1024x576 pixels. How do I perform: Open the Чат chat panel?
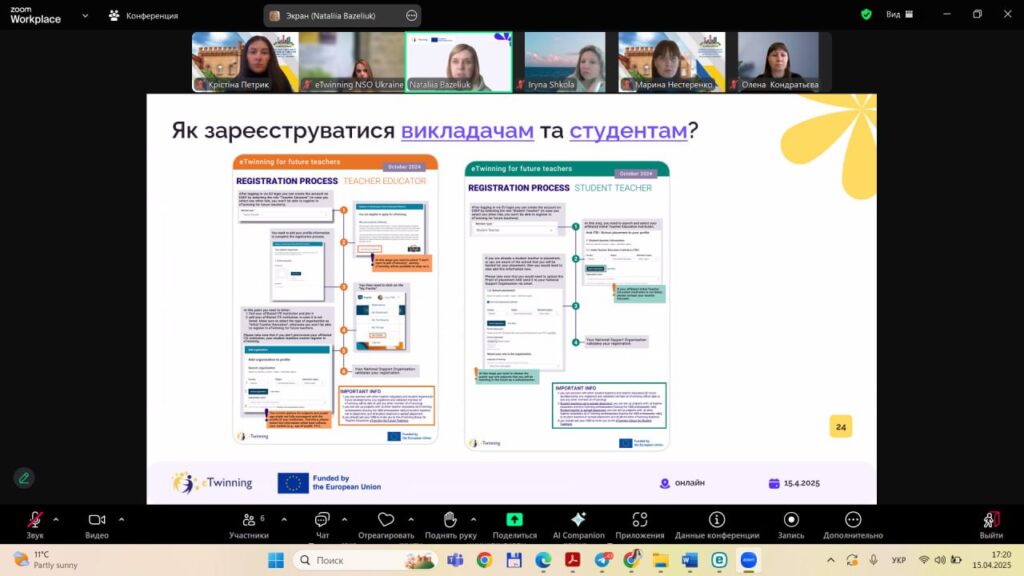(322, 520)
